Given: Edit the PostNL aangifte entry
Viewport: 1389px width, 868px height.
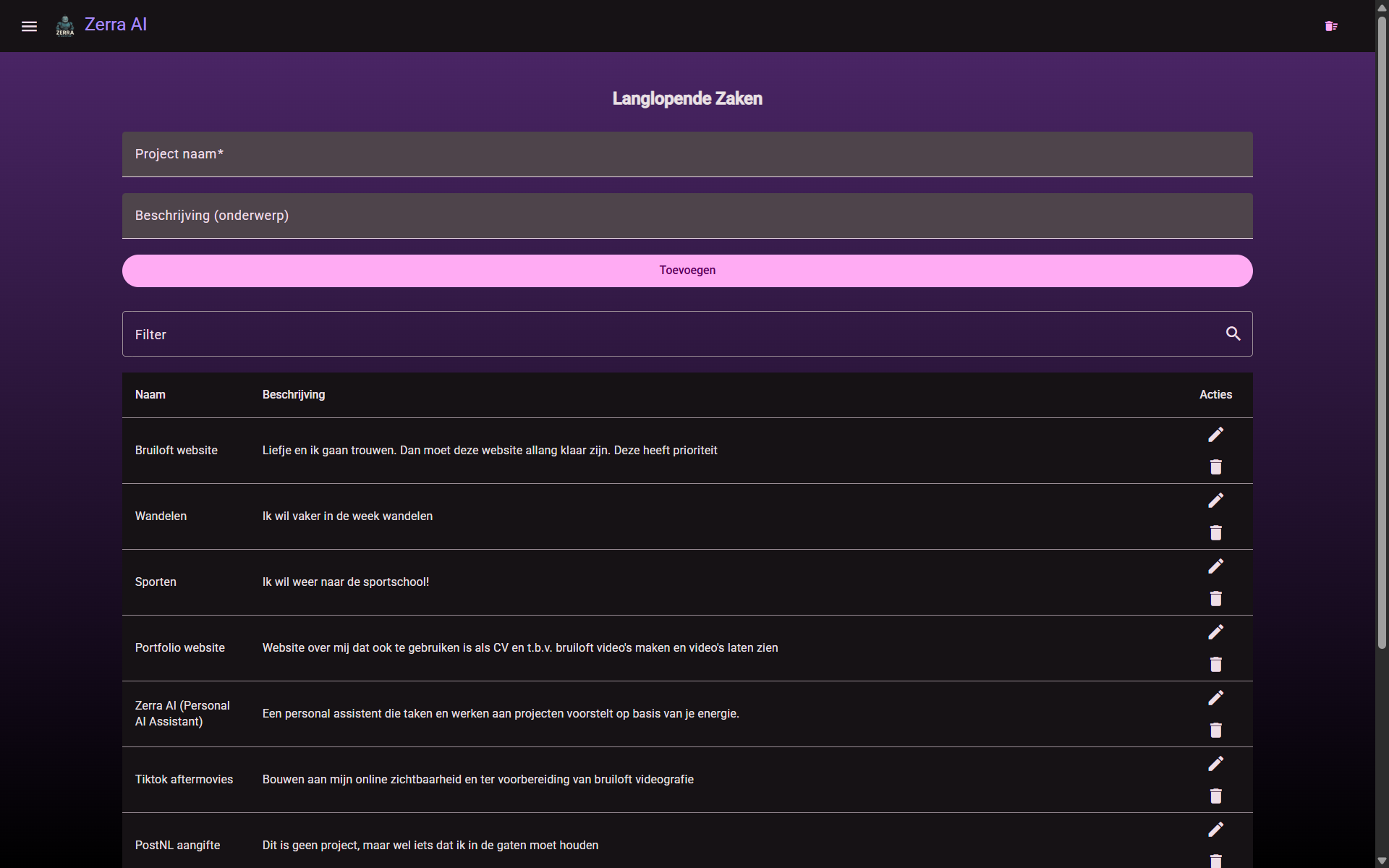Looking at the screenshot, I should tap(1216, 829).
